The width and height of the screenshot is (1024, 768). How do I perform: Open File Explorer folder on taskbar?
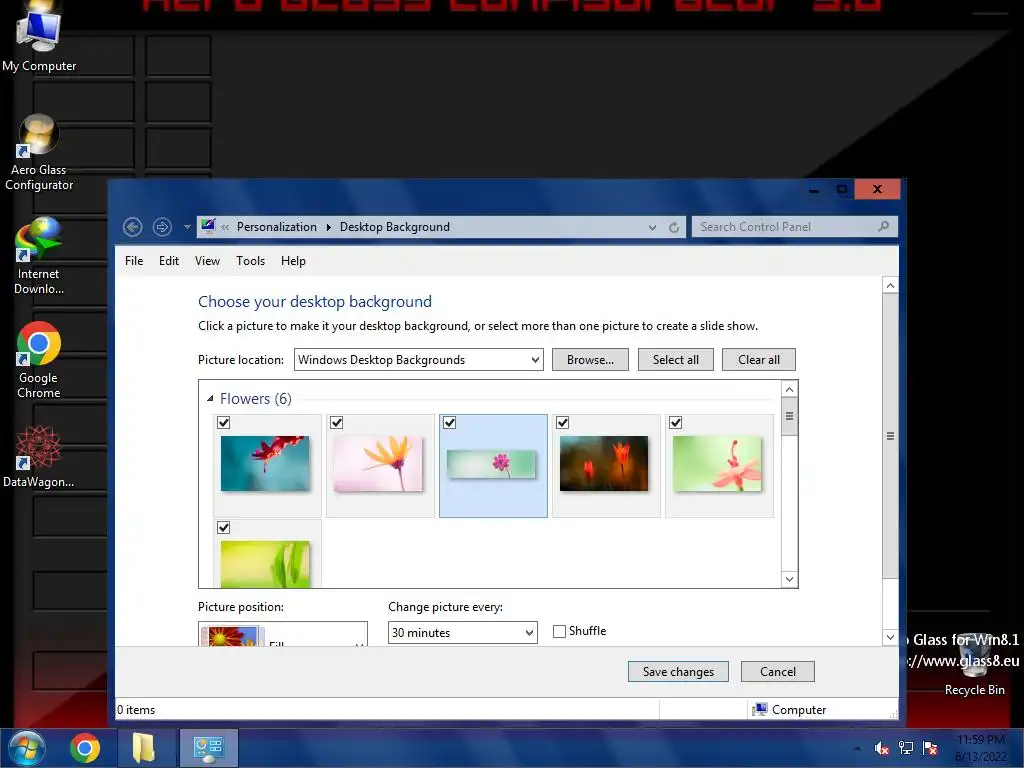point(144,748)
